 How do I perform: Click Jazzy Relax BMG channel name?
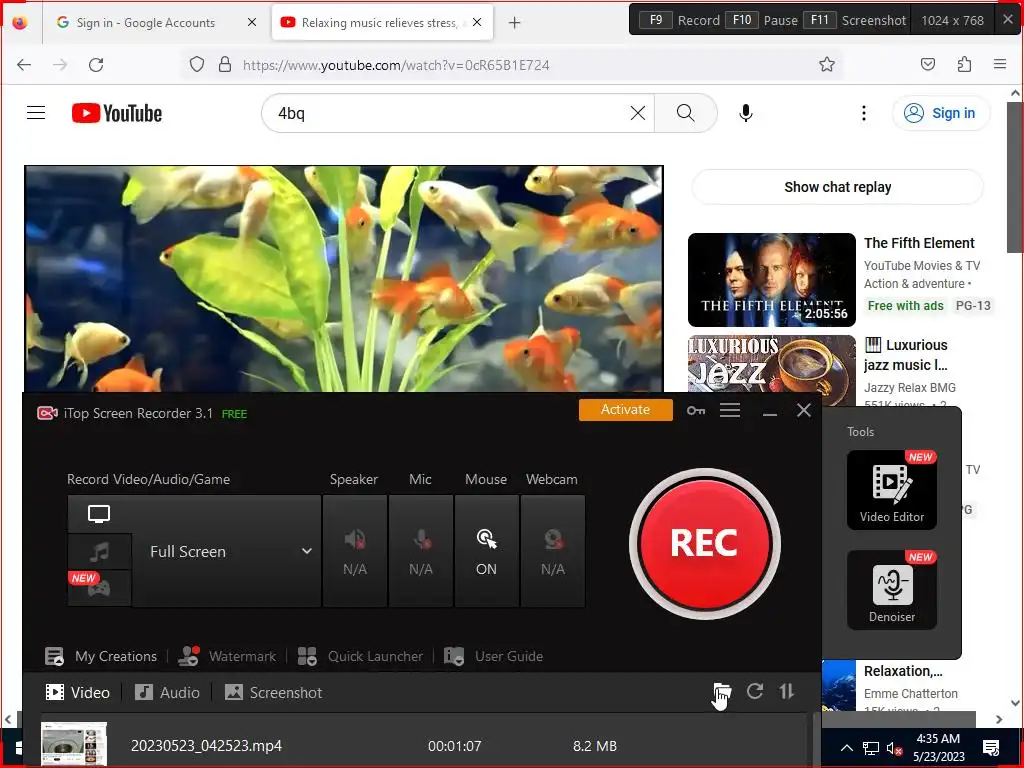click(x=910, y=387)
